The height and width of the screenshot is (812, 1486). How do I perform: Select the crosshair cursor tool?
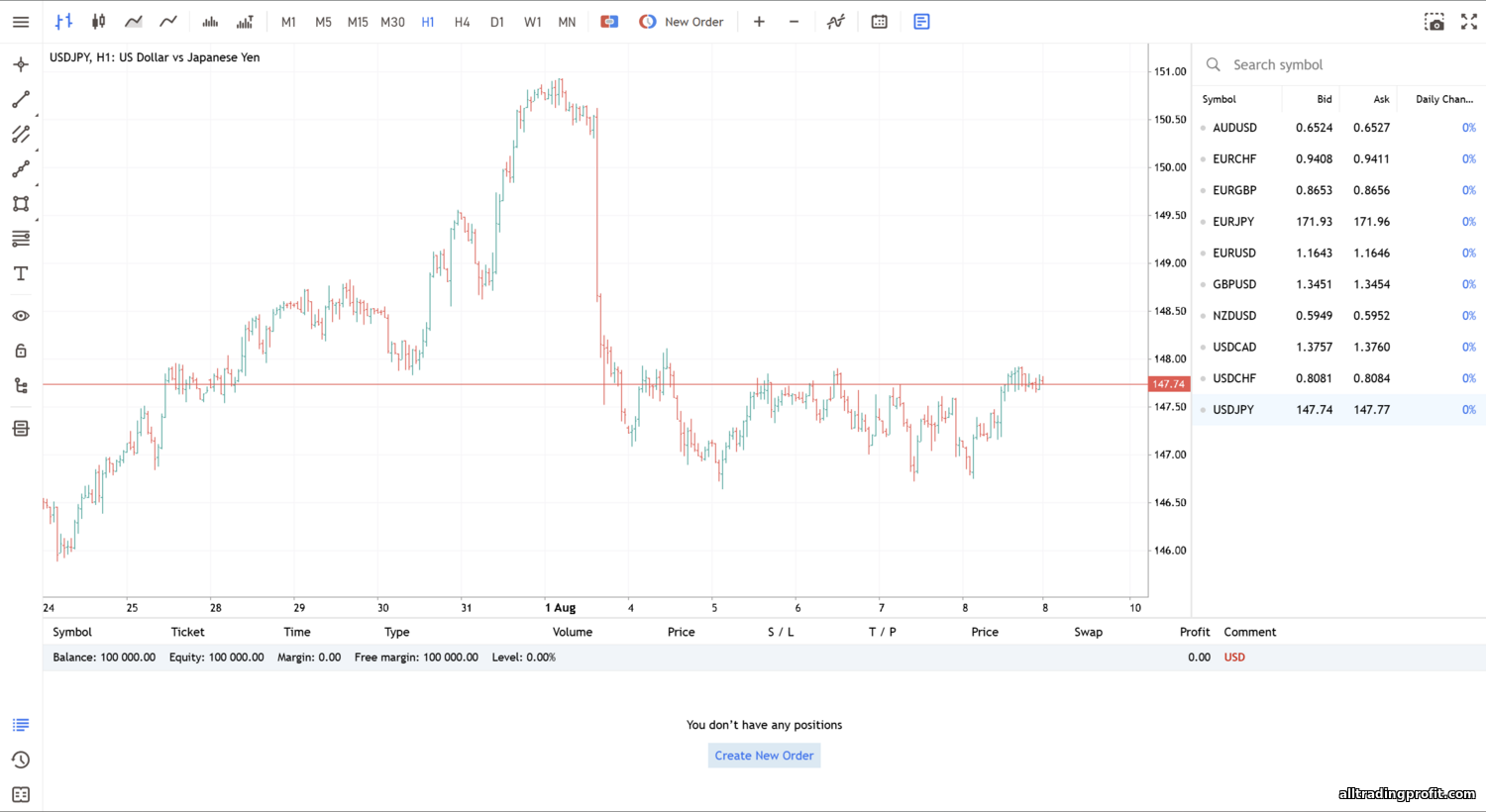click(x=21, y=65)
